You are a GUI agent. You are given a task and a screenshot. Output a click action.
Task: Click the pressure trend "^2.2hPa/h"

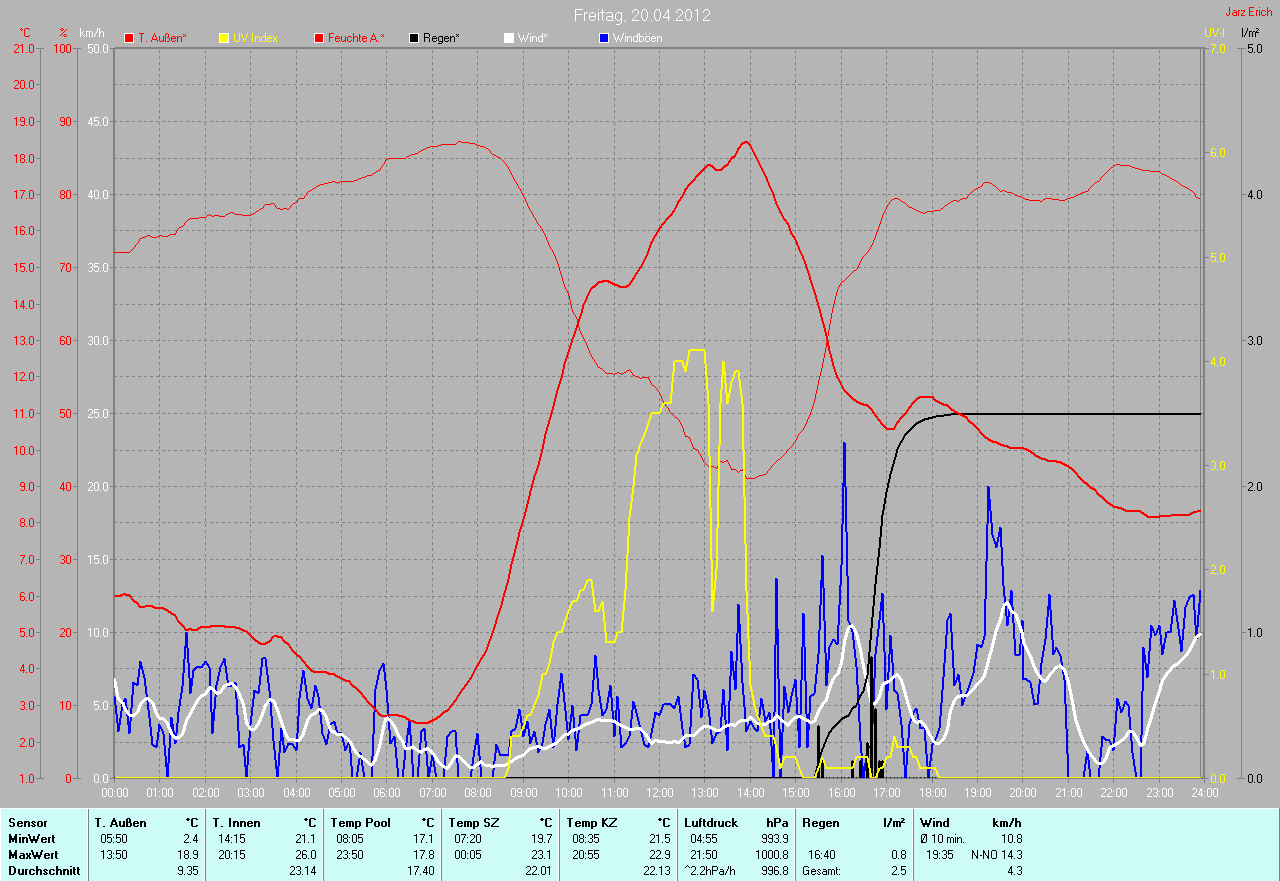click(x=712, y=871)
